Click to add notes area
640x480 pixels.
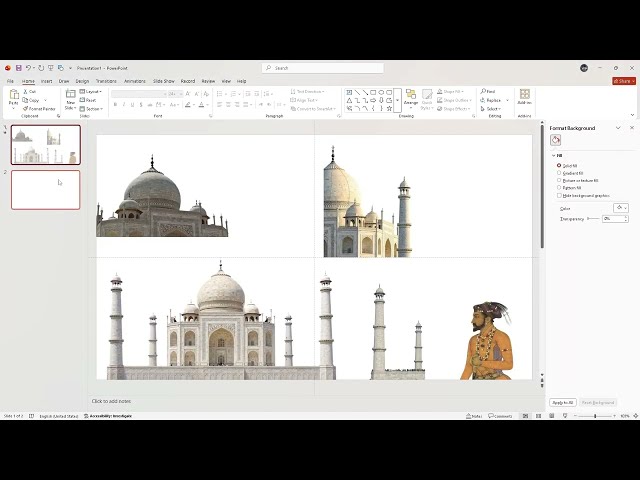[111, 401]
